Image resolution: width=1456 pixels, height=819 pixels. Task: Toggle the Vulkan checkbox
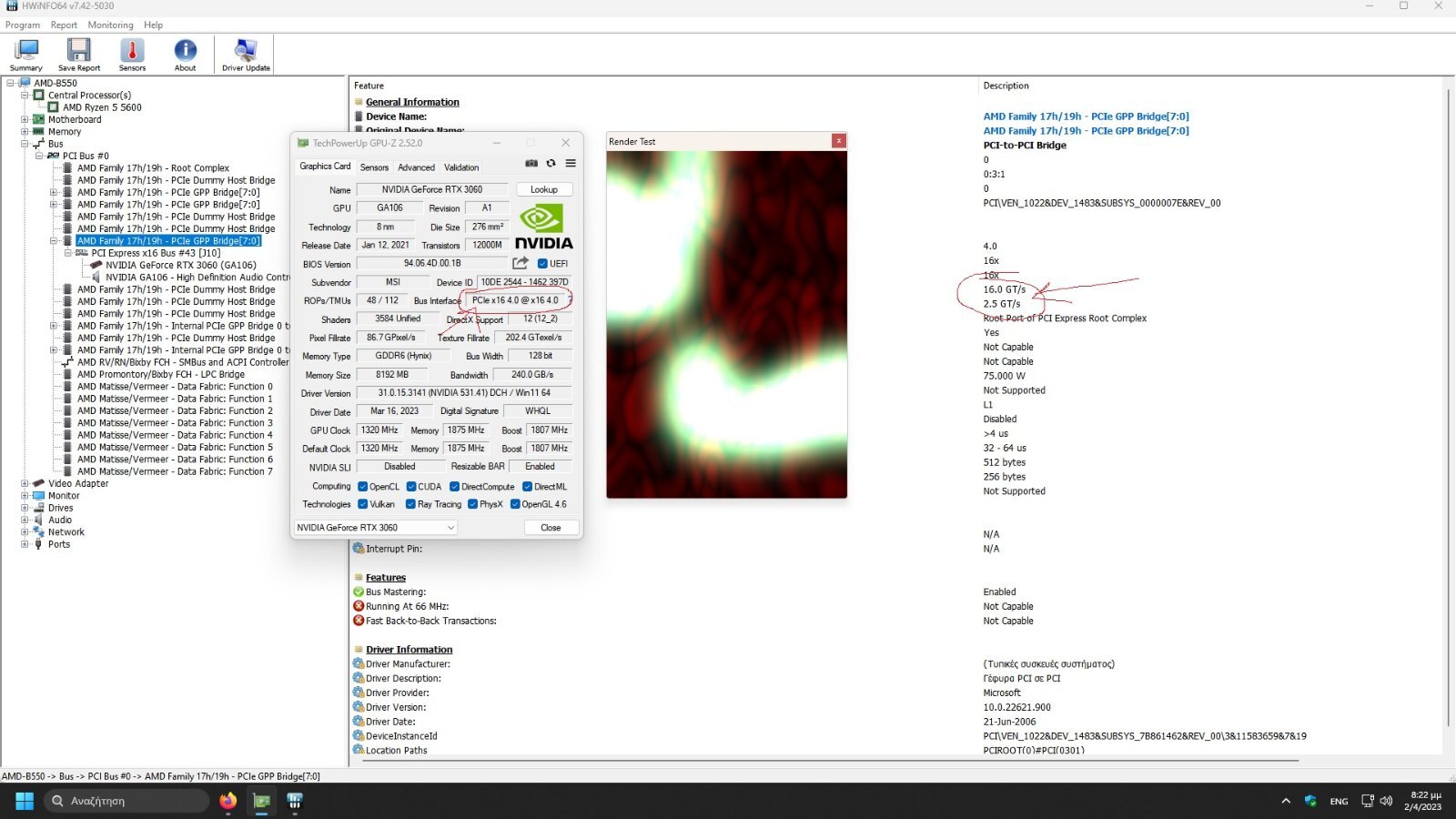click(362, 504)
